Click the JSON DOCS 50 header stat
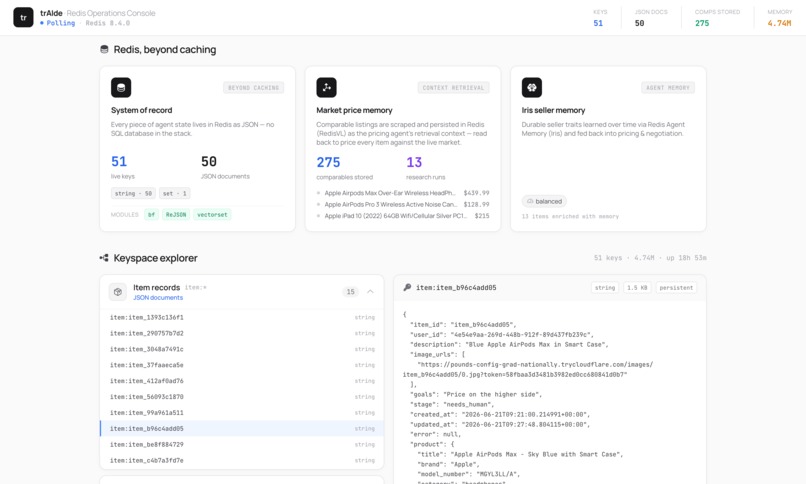 651,18
